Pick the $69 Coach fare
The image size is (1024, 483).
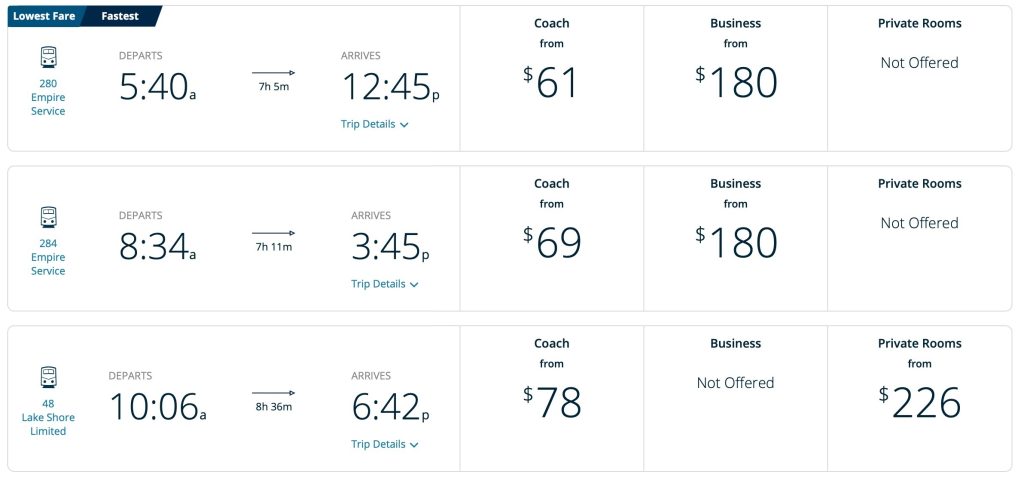(x=551, y=242)
